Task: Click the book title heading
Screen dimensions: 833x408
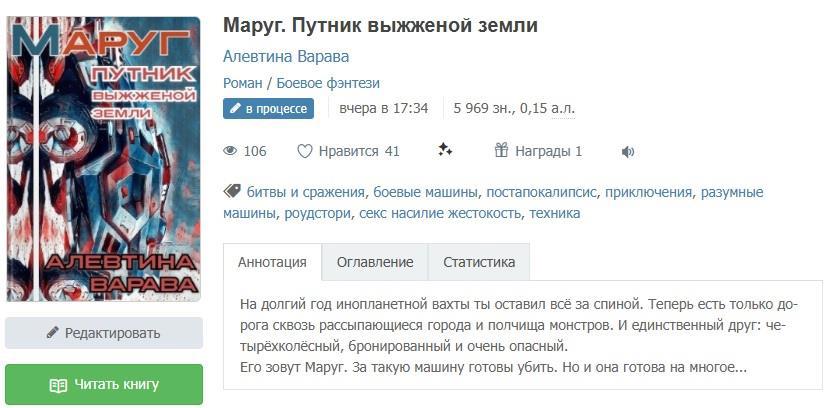Action: click(x=380, y=25)
